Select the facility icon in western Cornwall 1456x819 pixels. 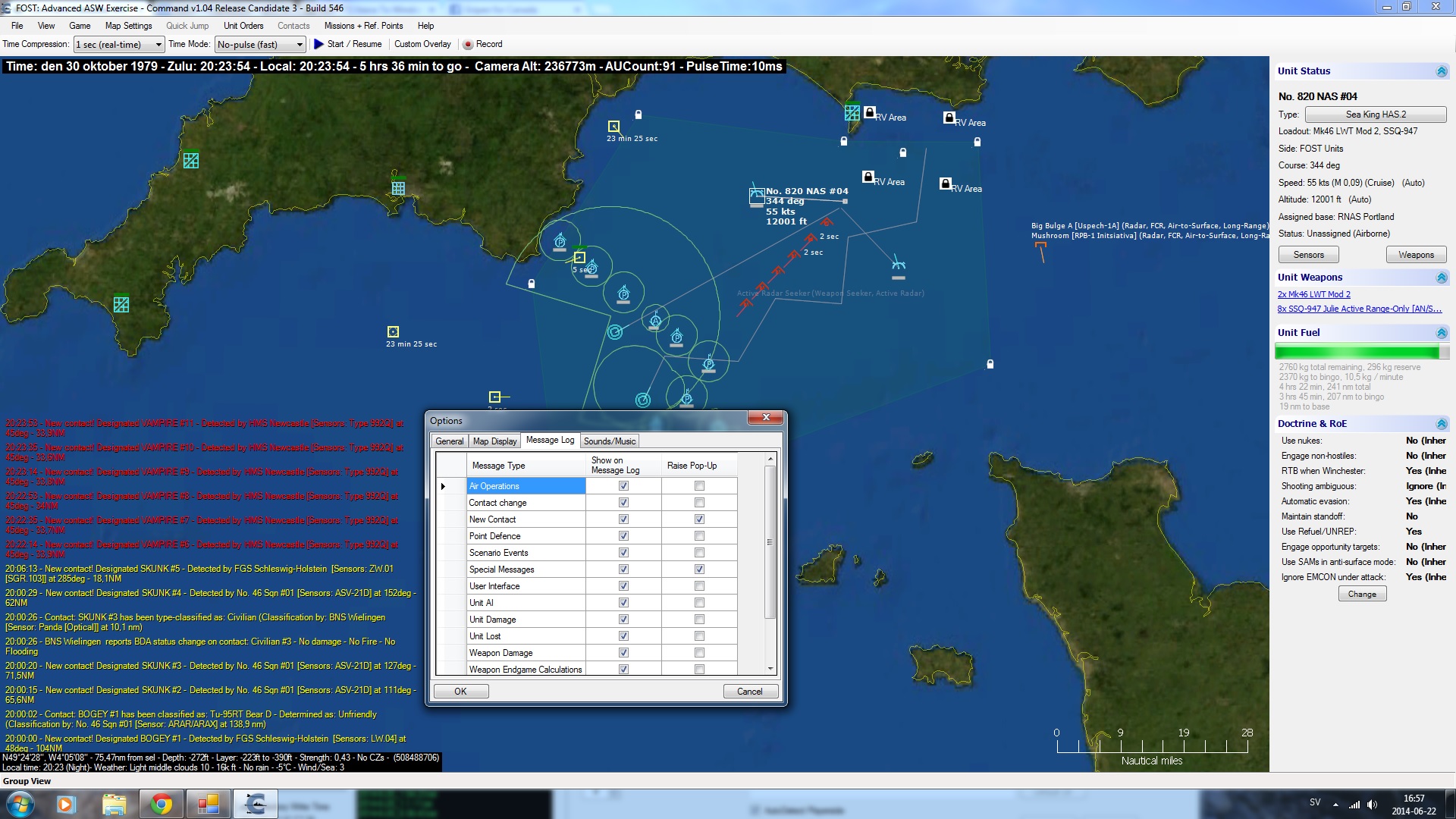pos(121,305)
